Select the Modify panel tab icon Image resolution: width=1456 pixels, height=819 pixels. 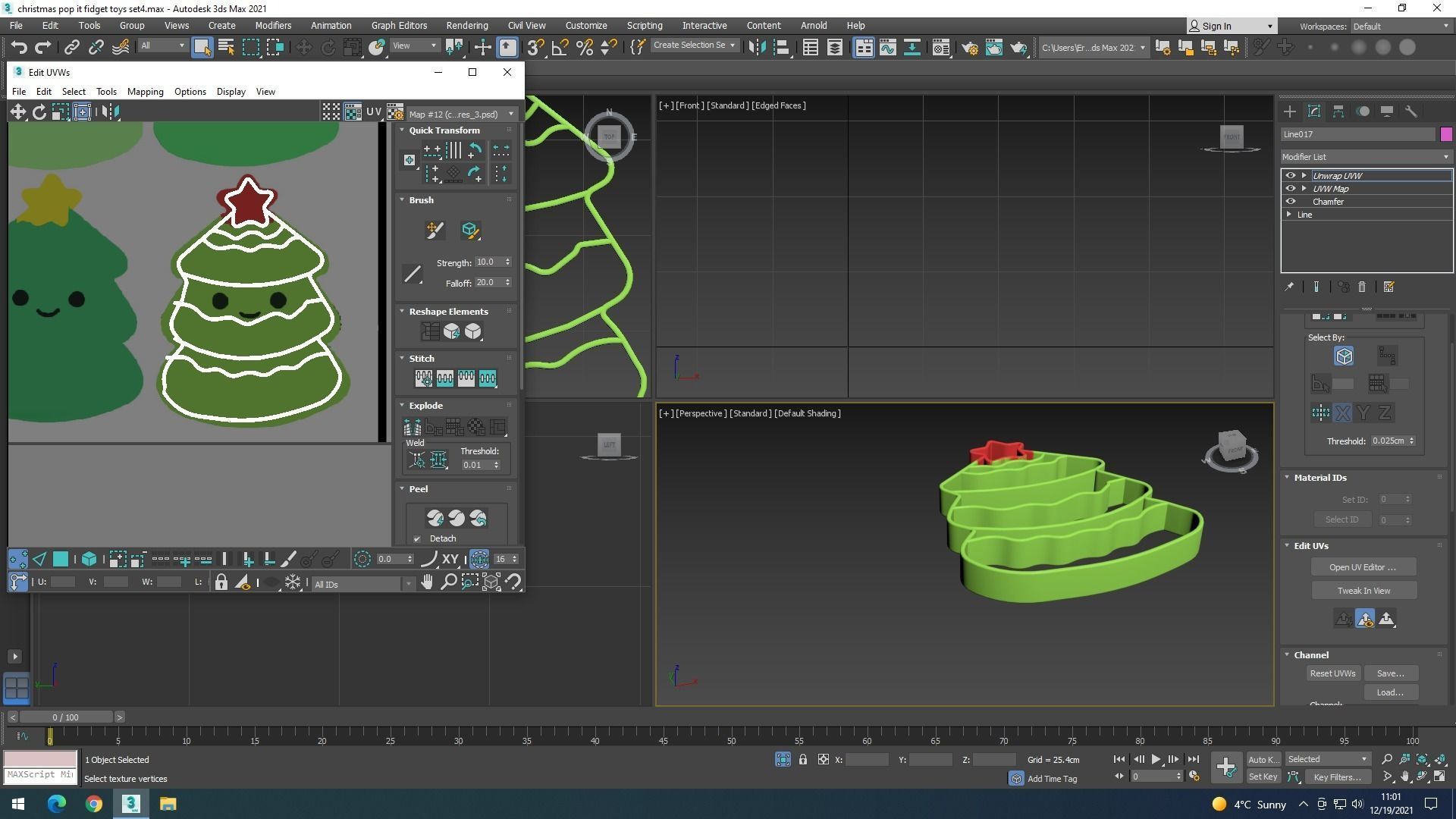pos(1314,111)
